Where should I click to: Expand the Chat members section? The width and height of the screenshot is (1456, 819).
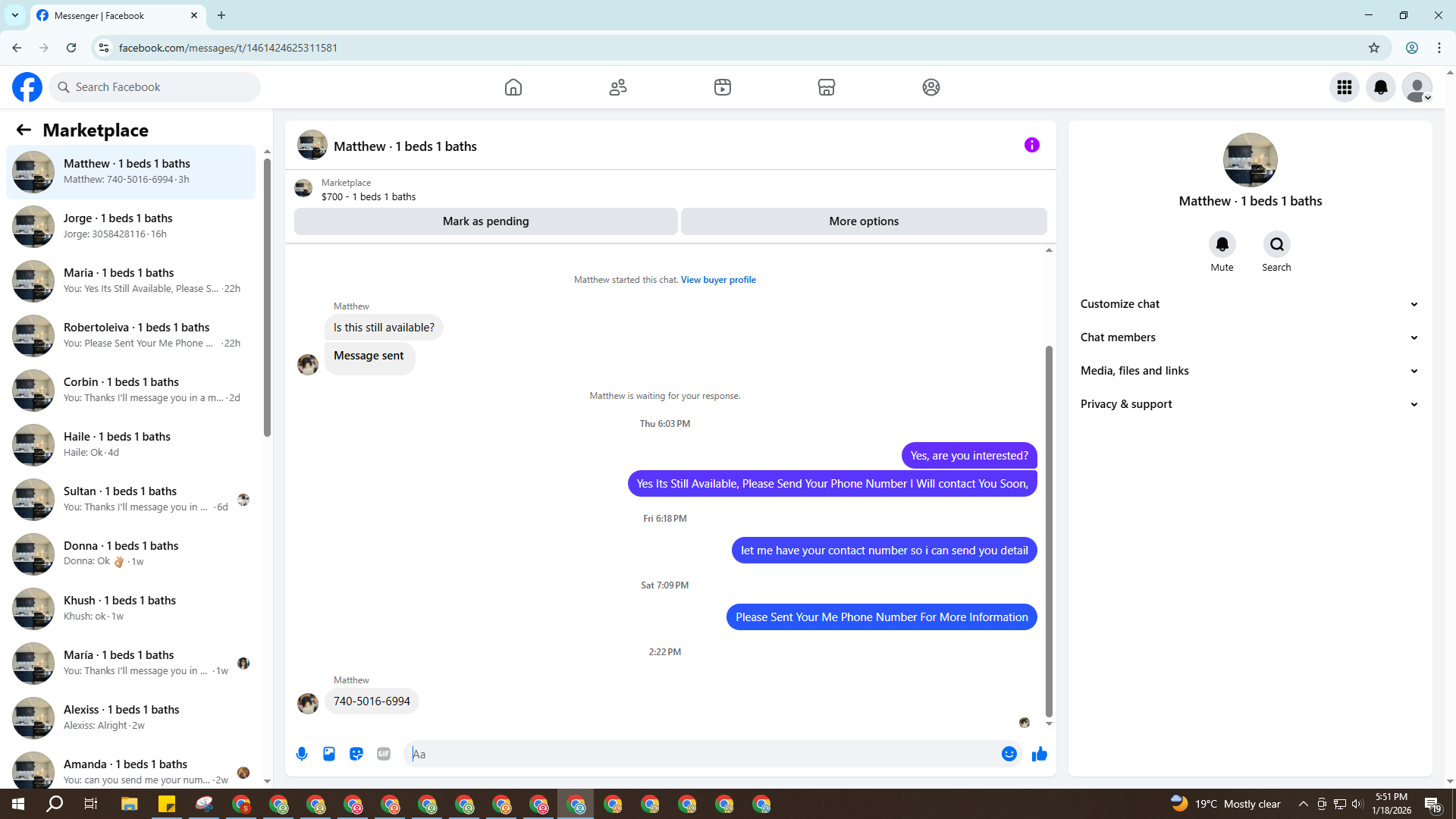click(x=1250, y=337)
